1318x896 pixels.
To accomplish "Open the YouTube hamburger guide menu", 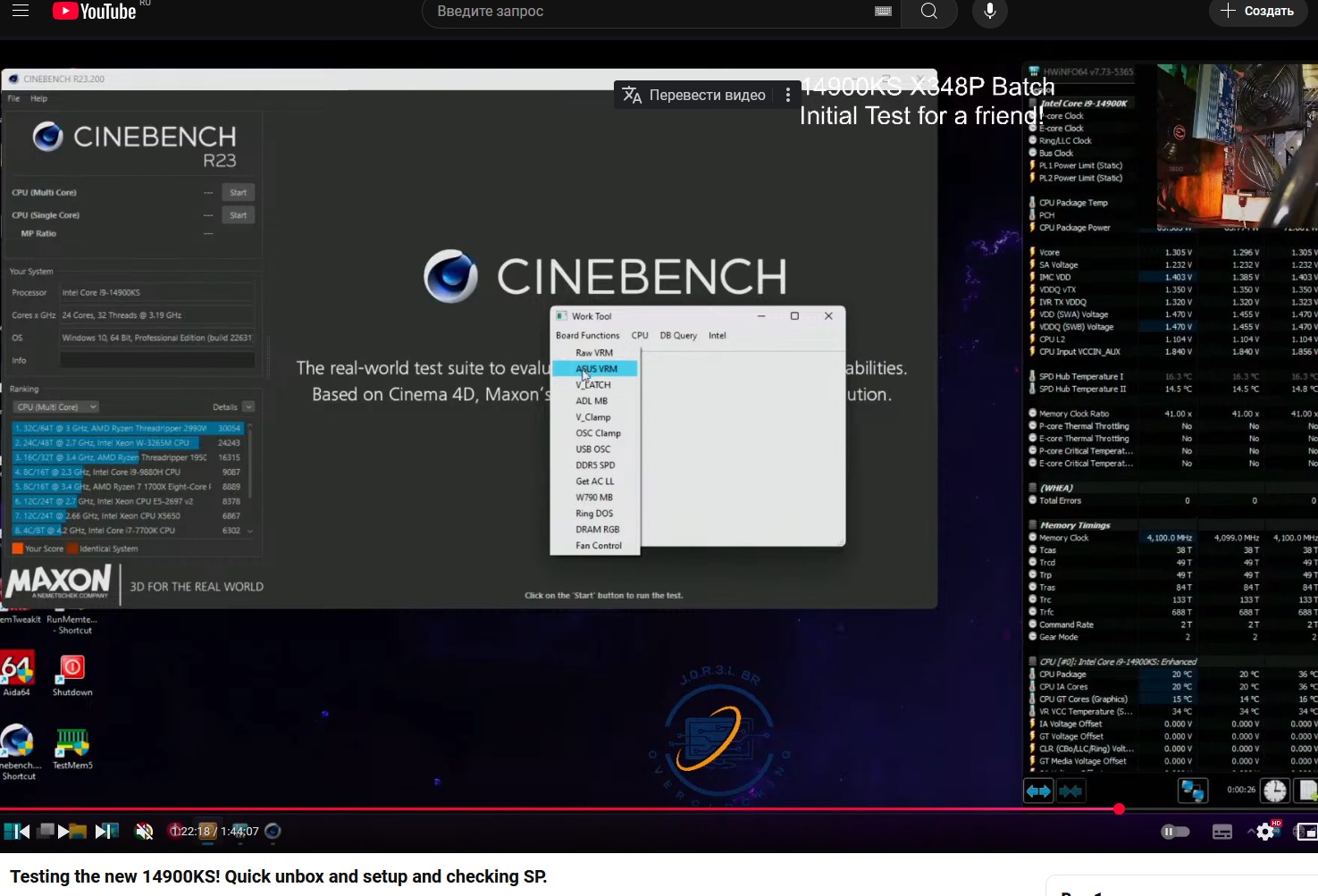I will click(x=21, y=11).
